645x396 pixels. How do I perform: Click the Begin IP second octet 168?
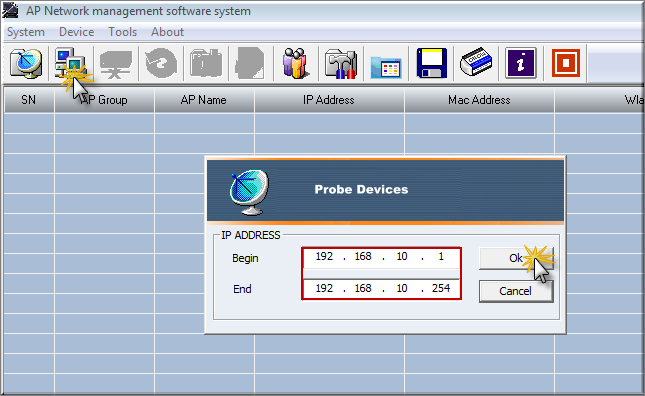coord(363,257)
